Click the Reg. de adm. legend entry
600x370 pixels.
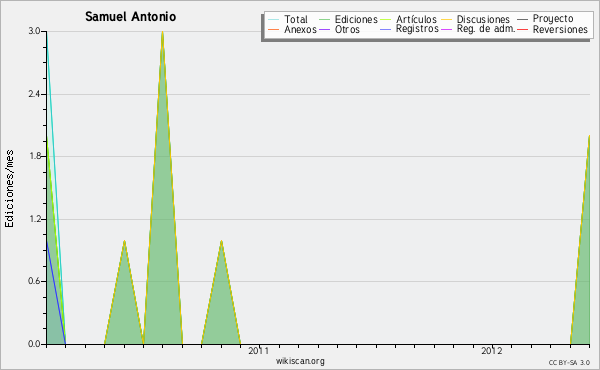pyautogui.click(x=478, y=29)
